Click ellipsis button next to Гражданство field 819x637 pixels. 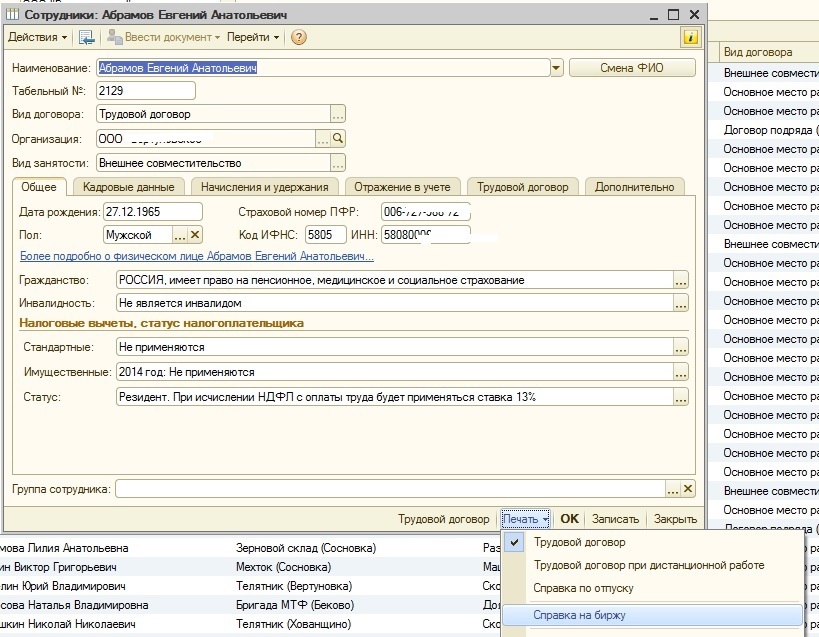[x=681, y=281]
